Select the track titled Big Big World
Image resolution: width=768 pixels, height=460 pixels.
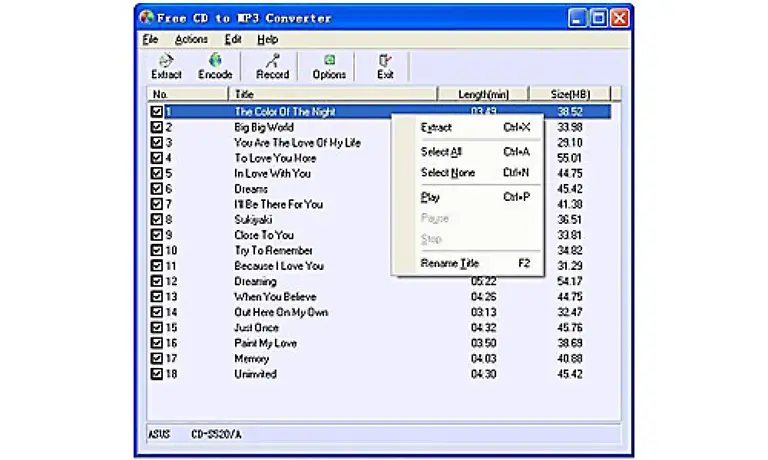coord(264,127)
